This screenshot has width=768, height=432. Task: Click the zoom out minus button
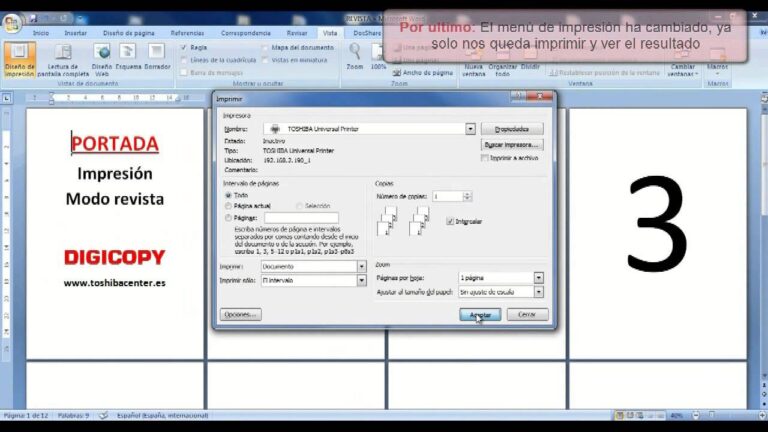(x=696, y=415)
